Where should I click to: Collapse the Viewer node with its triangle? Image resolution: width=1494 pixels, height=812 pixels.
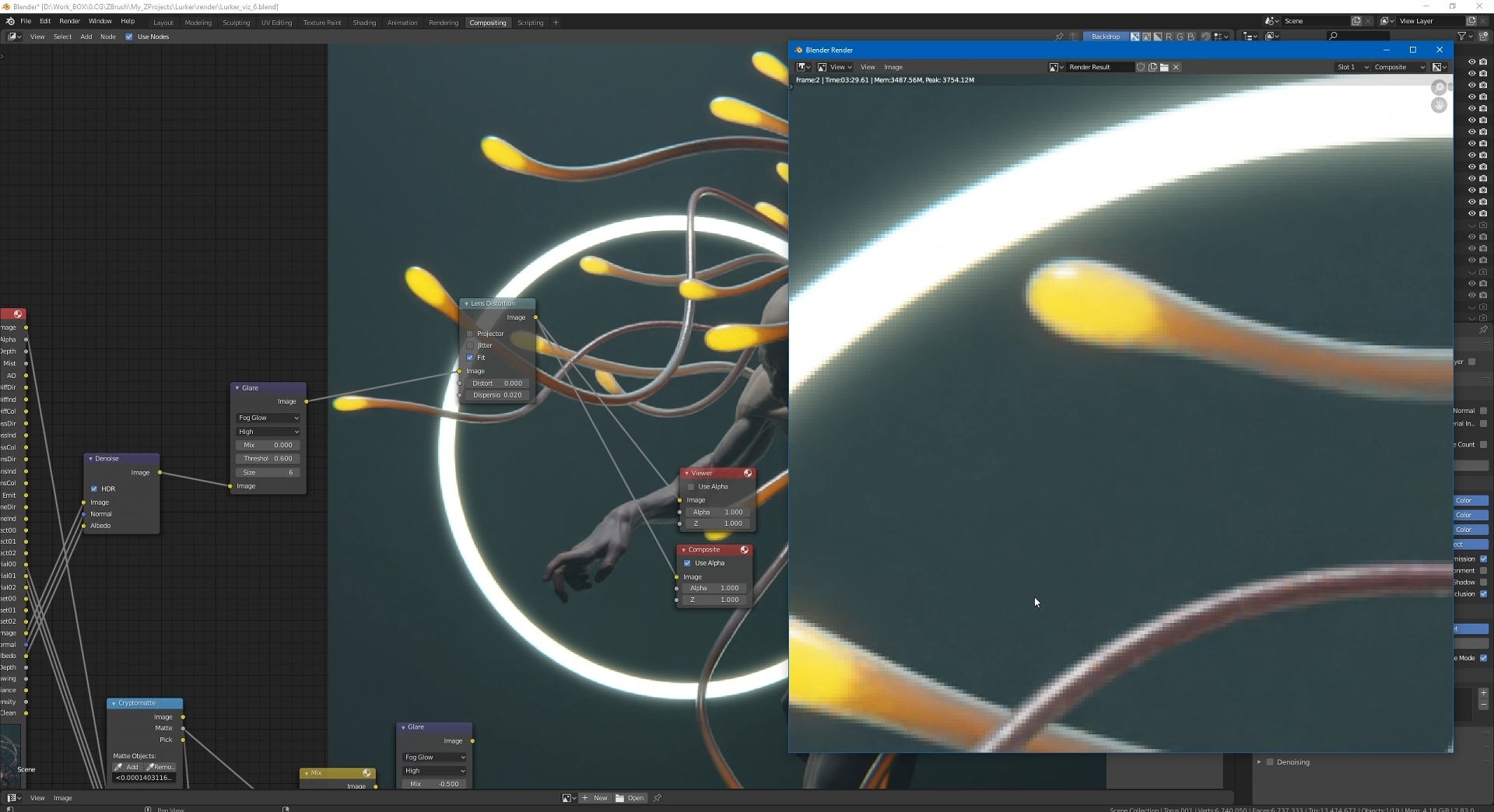tap(686, 473)
